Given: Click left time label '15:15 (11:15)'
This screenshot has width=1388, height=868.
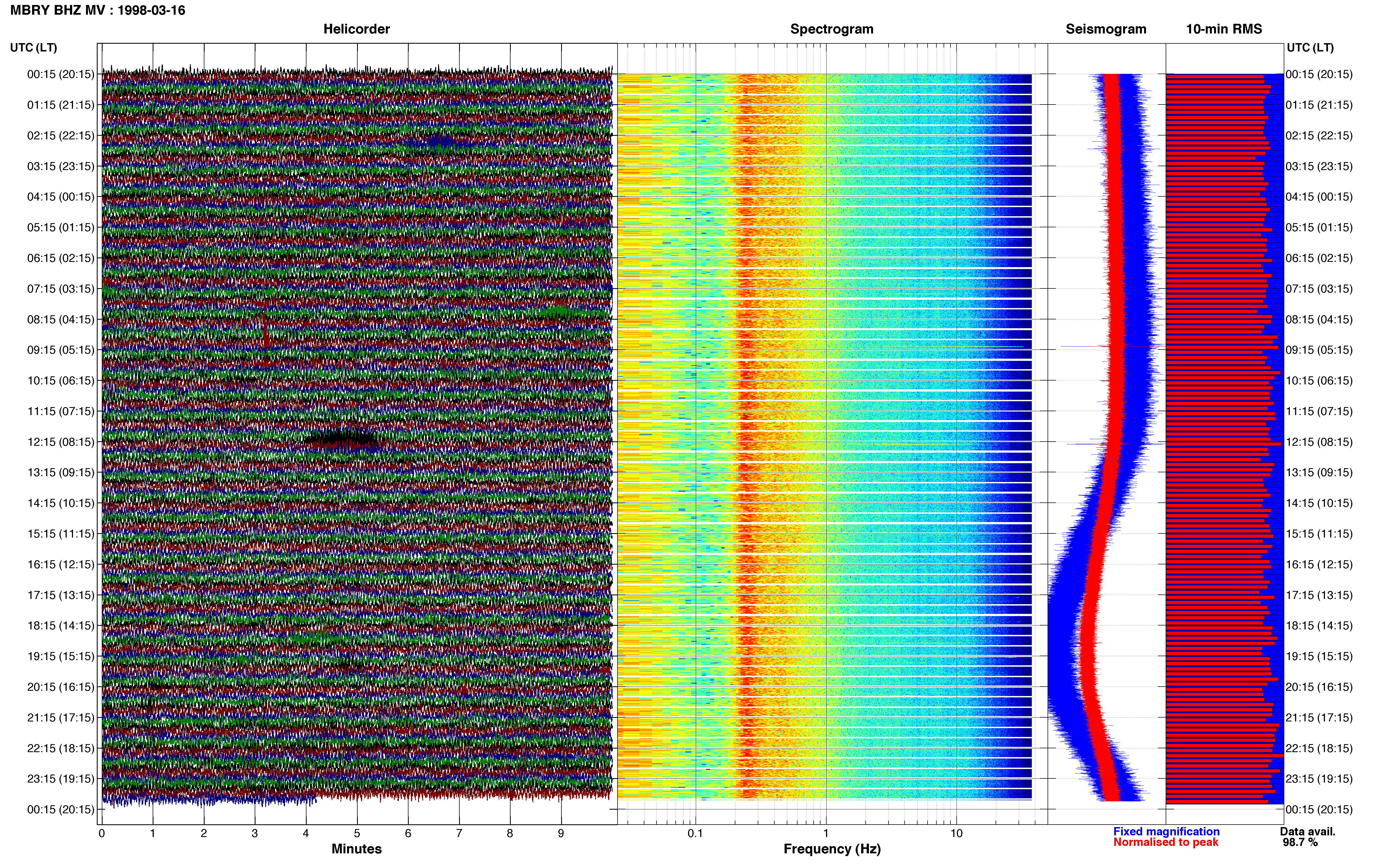Looking at the screenshot, I should coord(60,534).
